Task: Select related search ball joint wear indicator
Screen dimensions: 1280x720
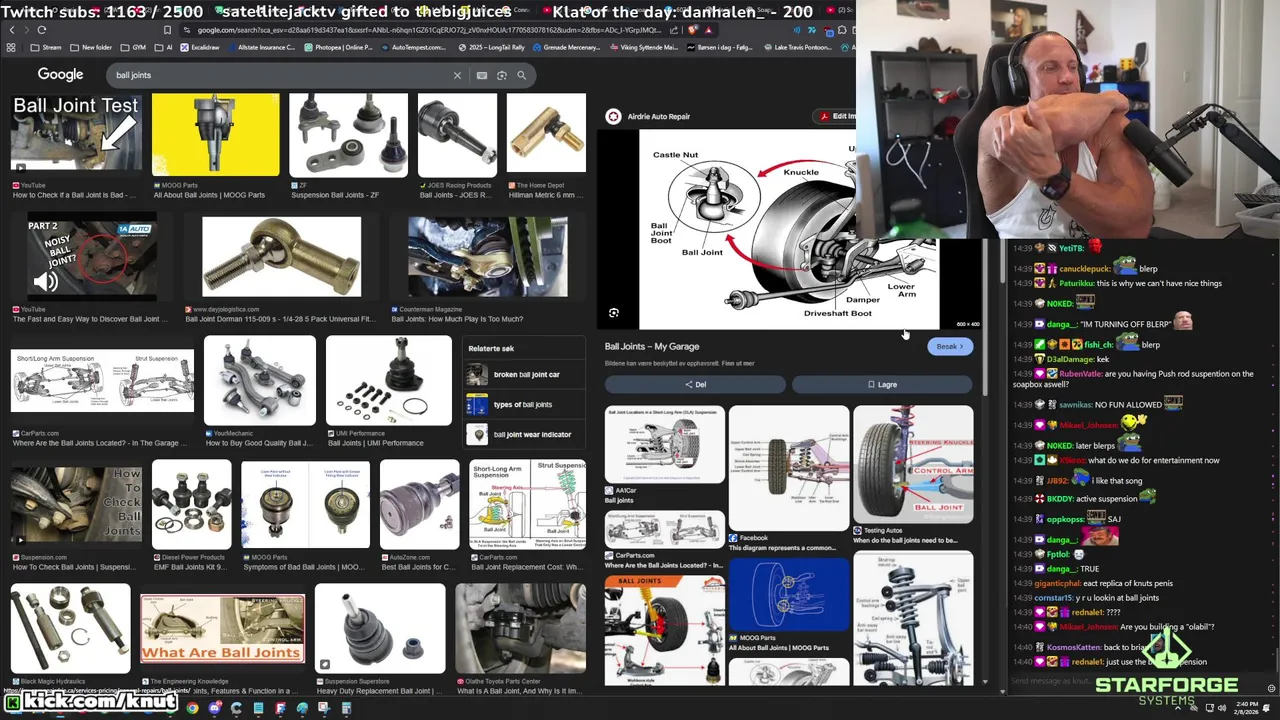Action: point(525,434)
